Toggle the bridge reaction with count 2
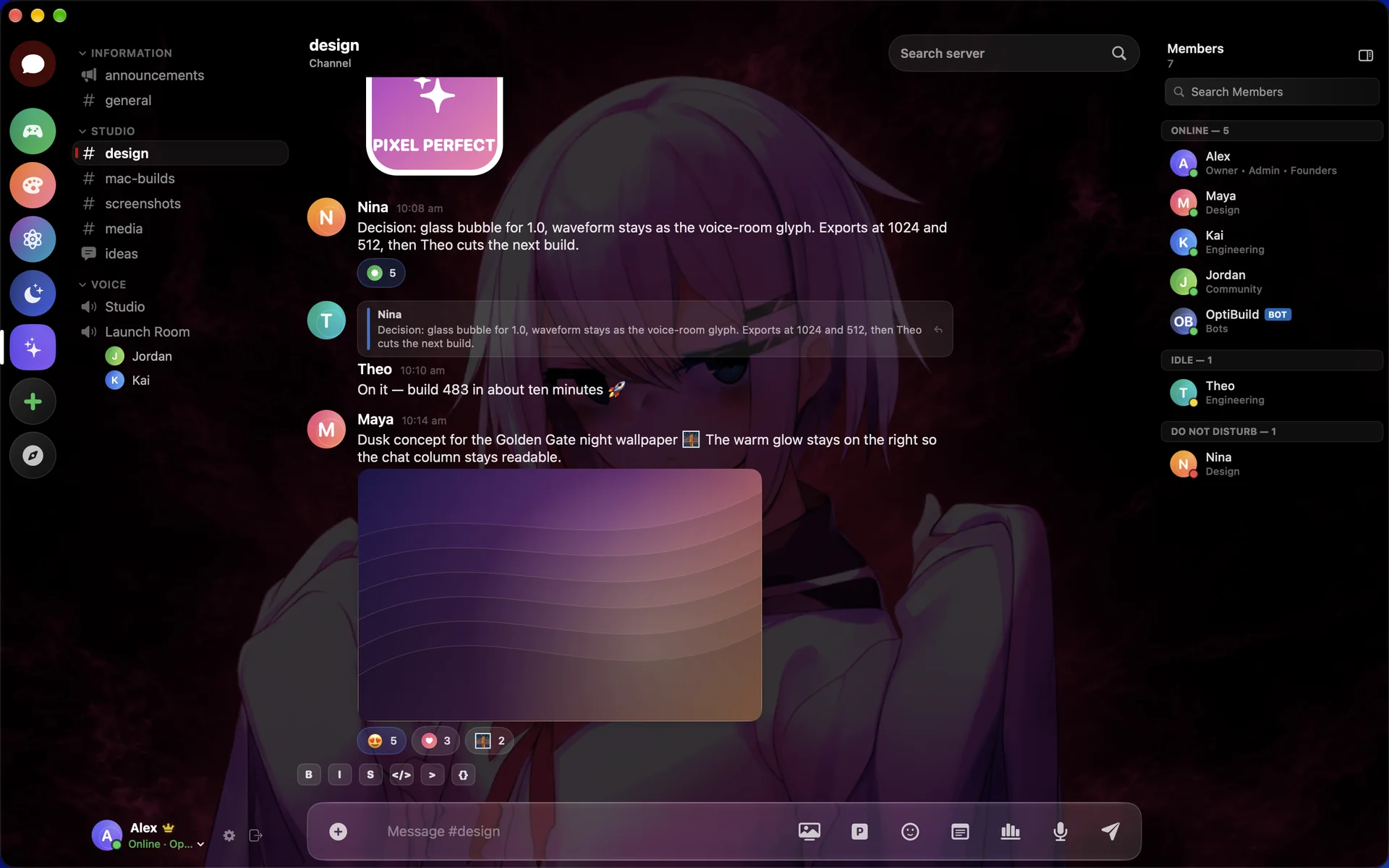Screen dimensions: 1389x868 [x=490, y=741]
